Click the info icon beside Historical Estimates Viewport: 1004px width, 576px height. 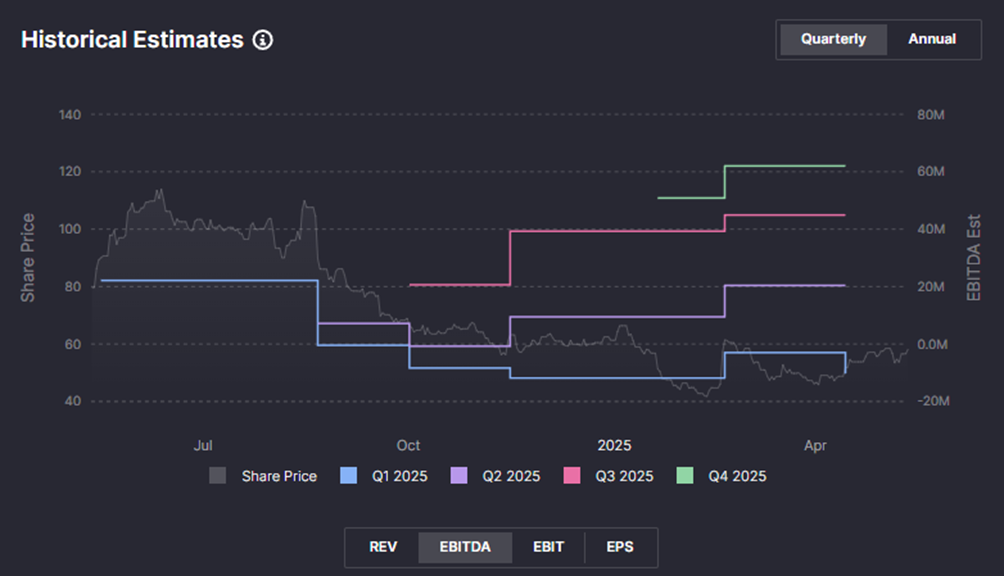point(263,40)
